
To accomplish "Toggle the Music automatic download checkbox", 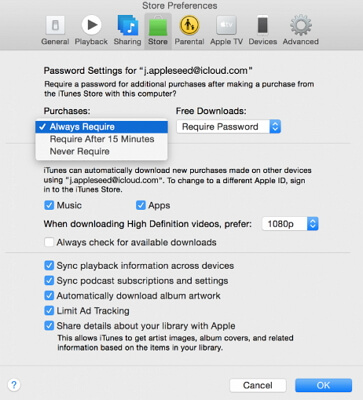I will [x=49, y=205].
